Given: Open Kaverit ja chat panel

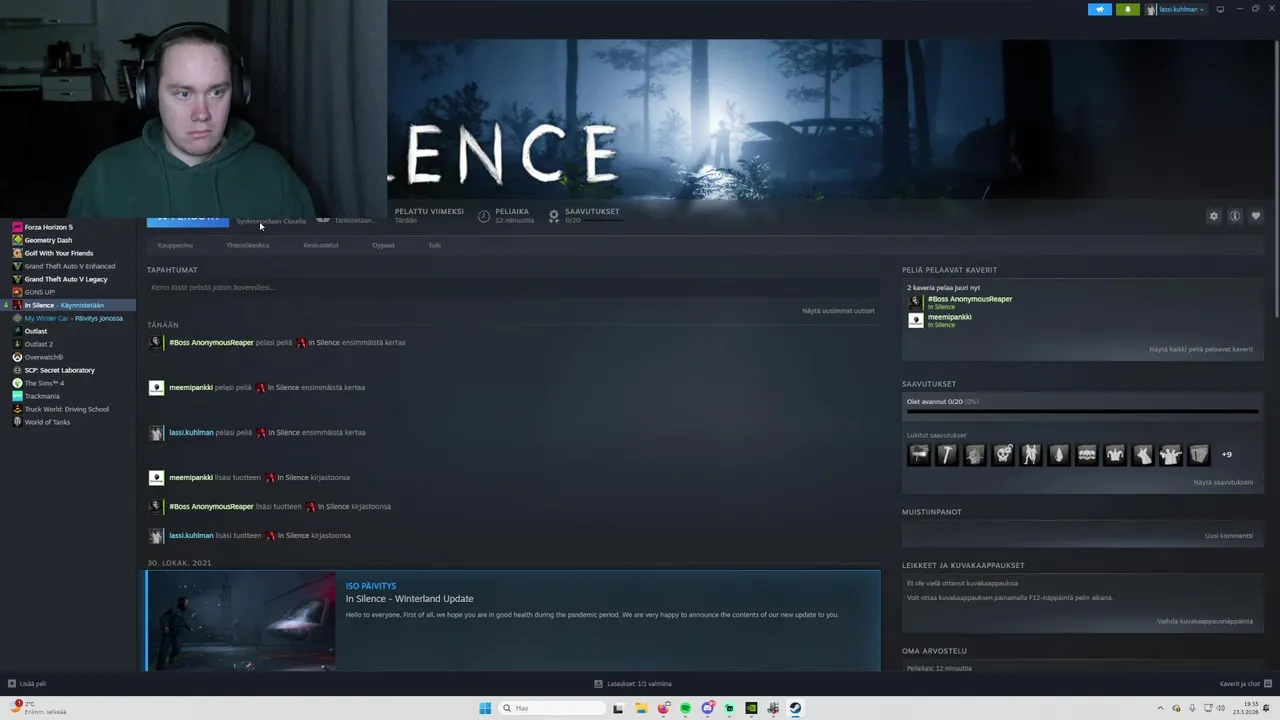Looking at the screenshot, I should [1245, 684].
